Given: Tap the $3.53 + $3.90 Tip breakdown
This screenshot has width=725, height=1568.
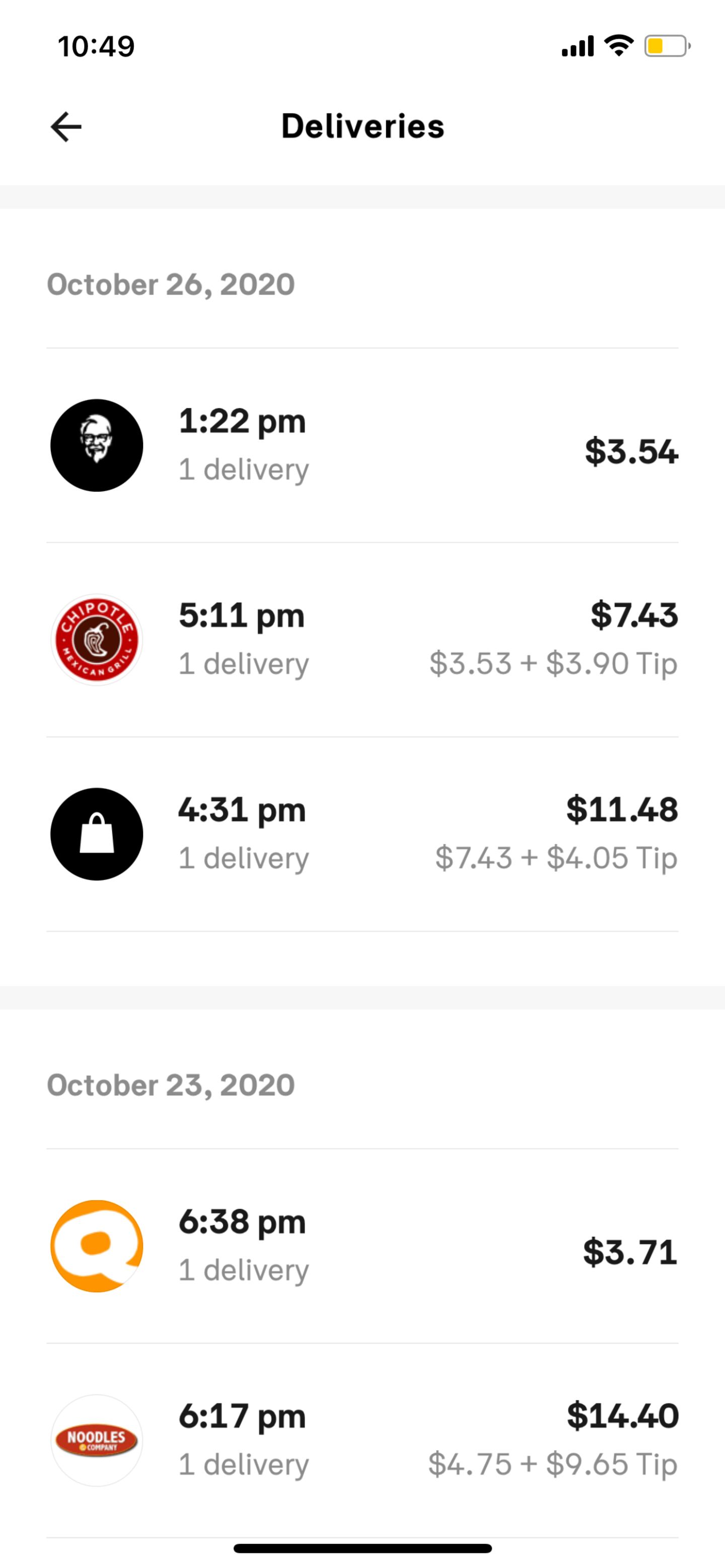Looking at the screenshot, I should (x=553, y=663).
